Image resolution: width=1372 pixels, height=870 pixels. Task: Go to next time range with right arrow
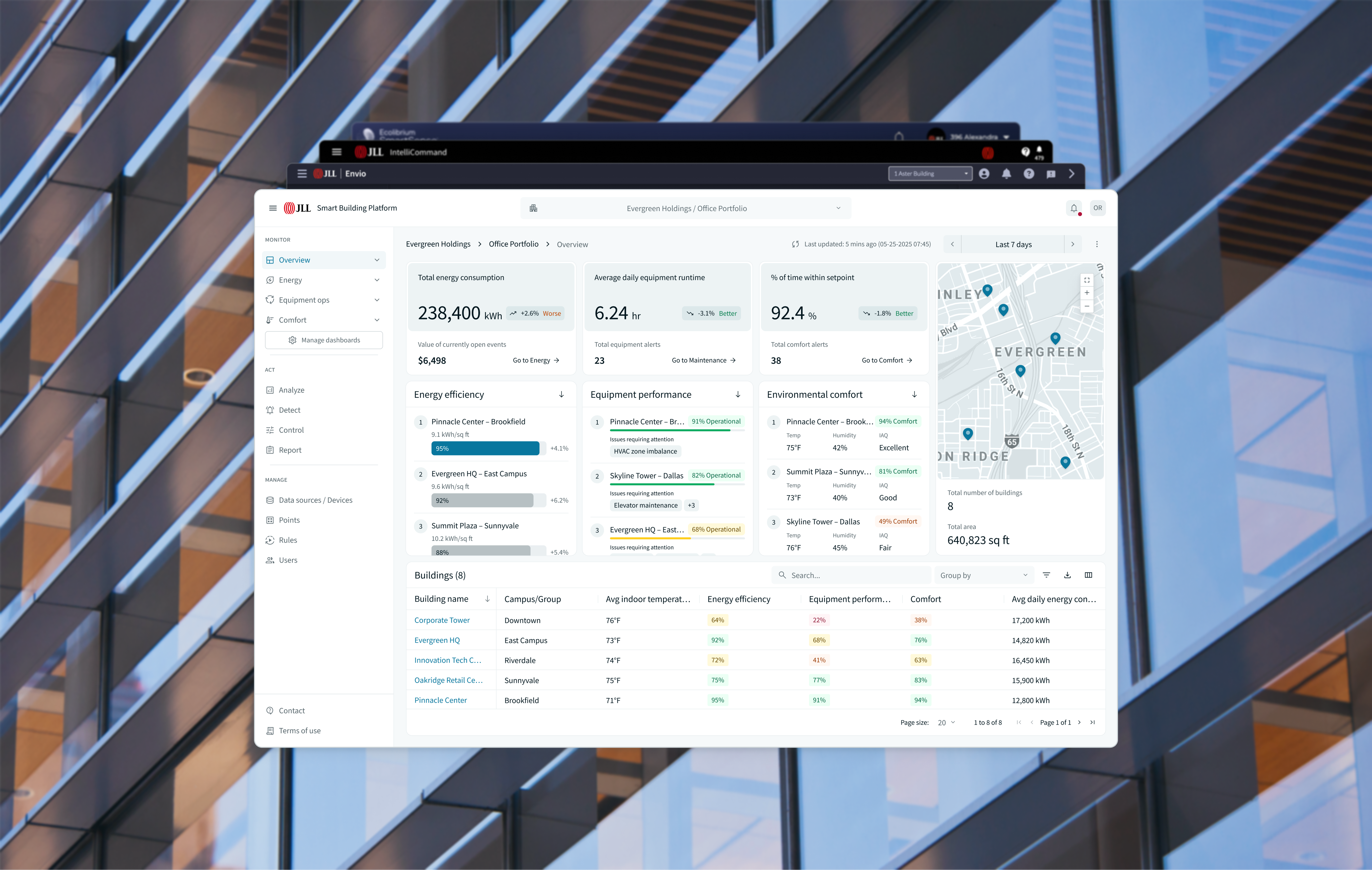(1072, 244)
